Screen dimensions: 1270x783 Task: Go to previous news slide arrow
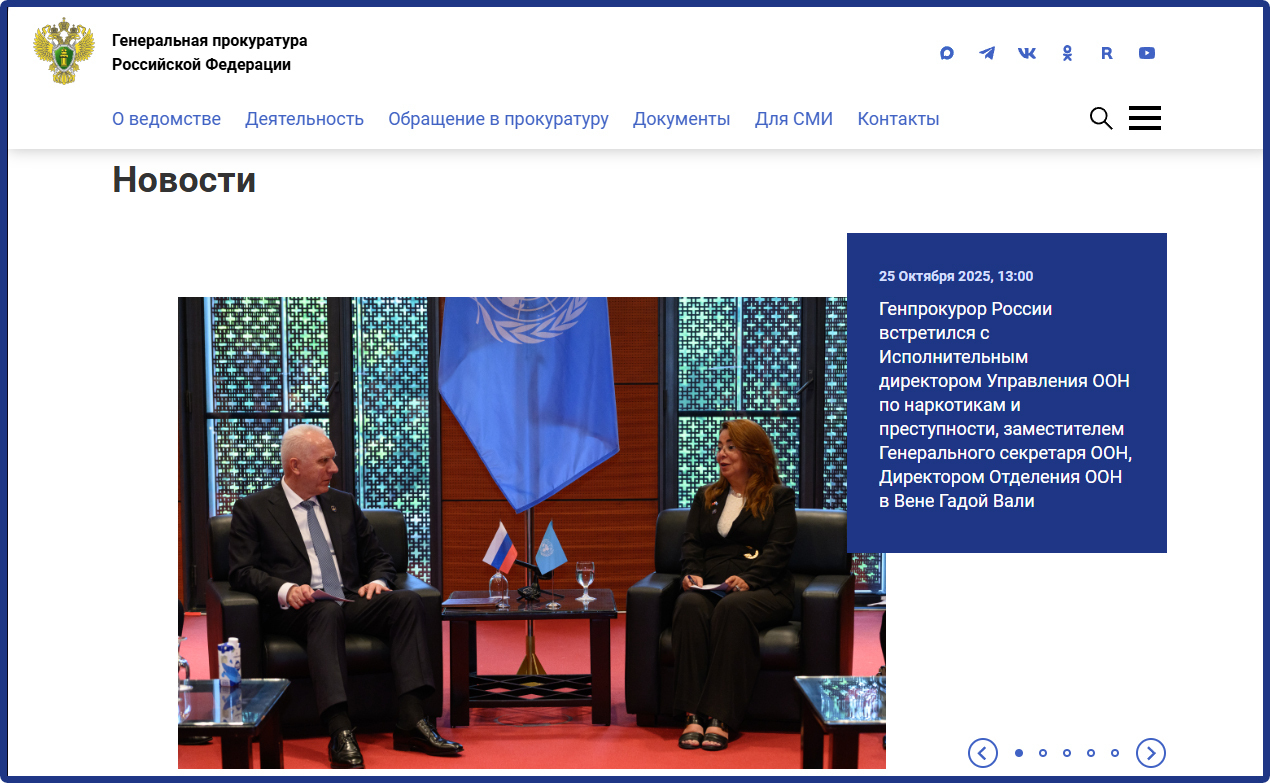click(982, 753)
